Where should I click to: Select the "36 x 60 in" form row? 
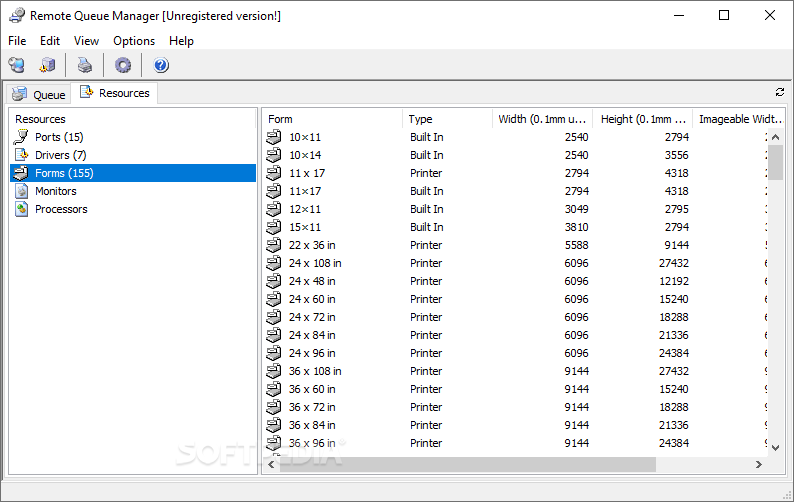pyautogui.click(x=515, y=389)
